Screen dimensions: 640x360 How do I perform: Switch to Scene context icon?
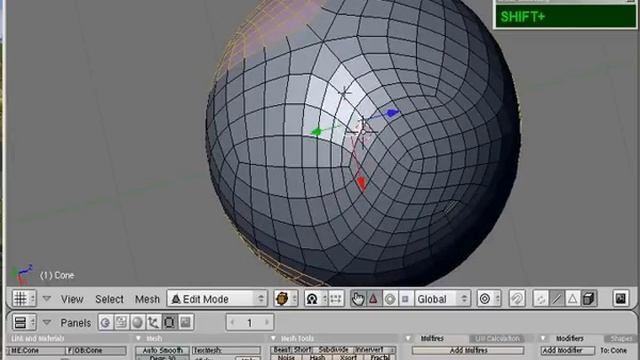[186, 322]
